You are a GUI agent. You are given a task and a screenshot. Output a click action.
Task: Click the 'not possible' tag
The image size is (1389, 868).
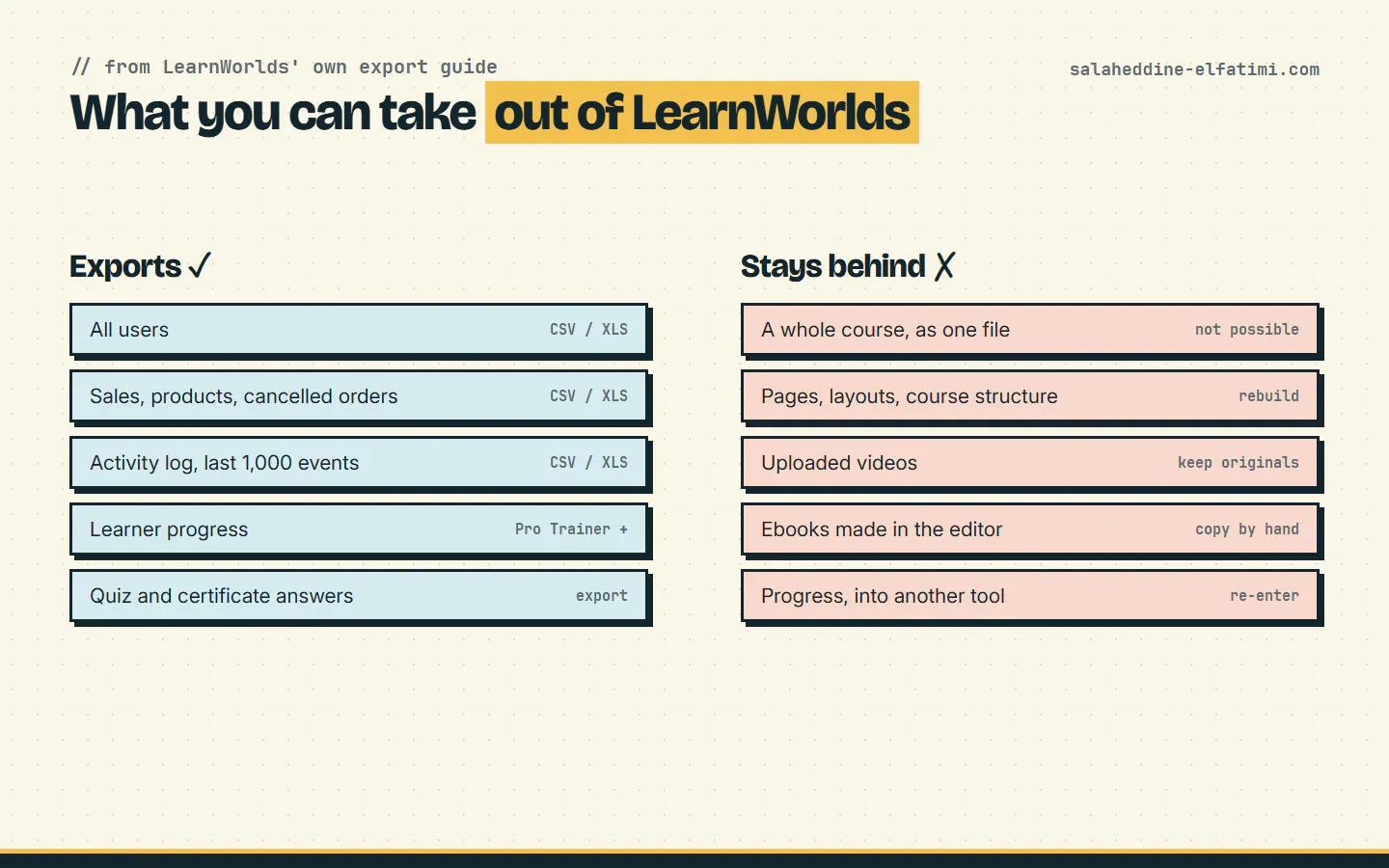click(1247, 330)
